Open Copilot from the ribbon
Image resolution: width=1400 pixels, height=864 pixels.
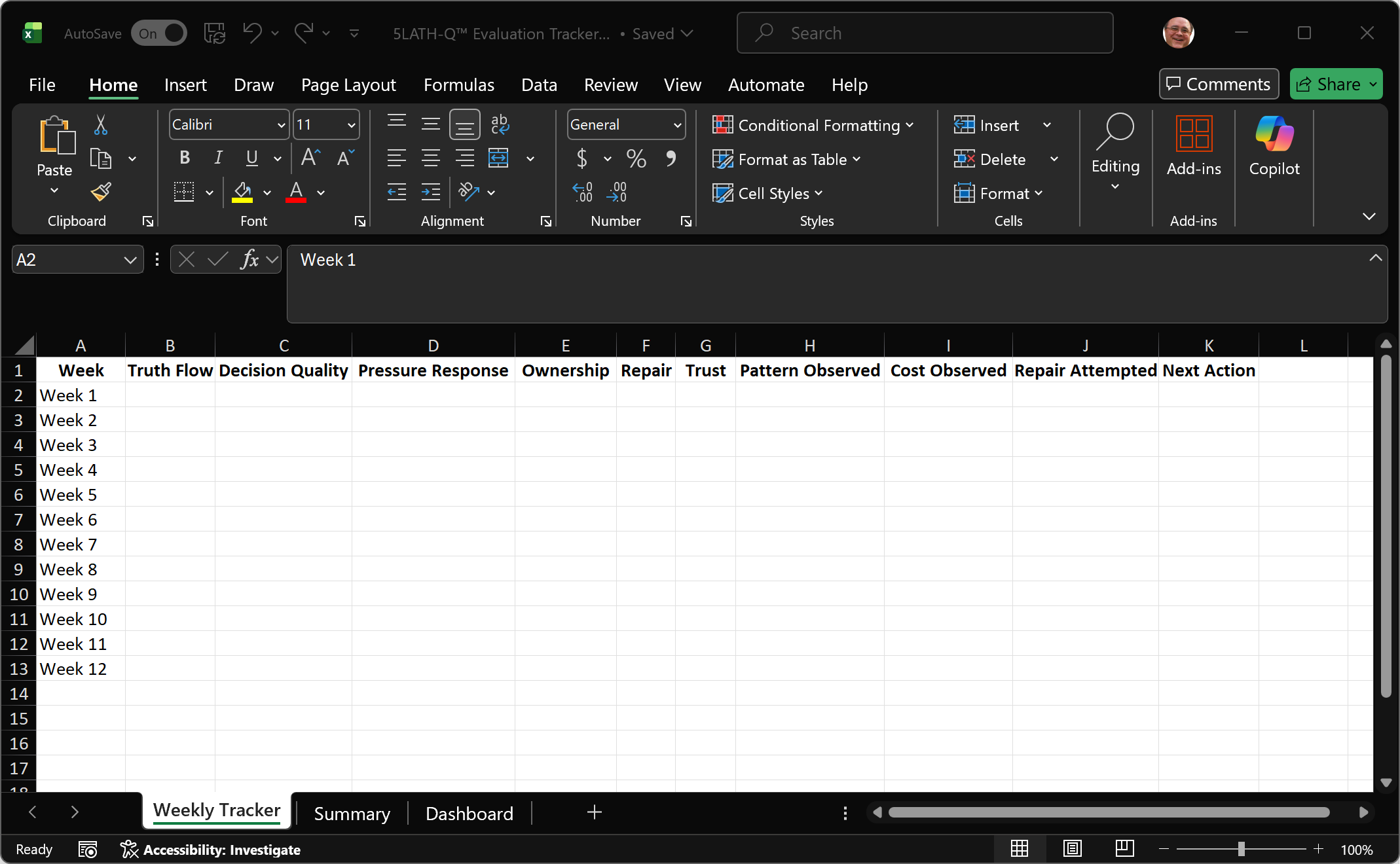point(1274,145)
